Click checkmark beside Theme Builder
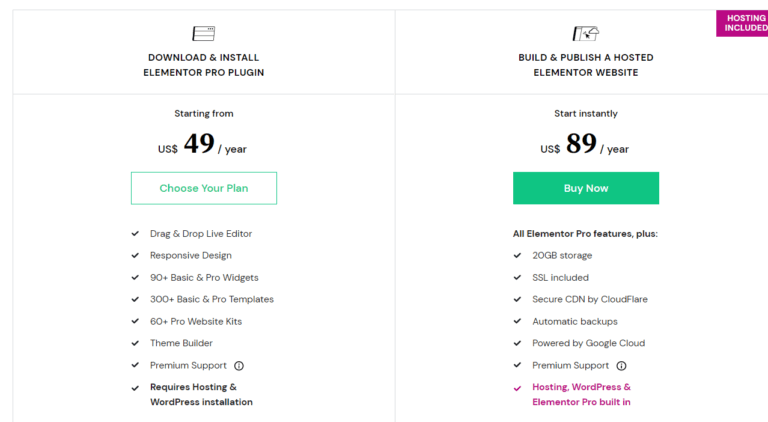The height and width of the screenshot is (422, 768). [x=135, y=344]
